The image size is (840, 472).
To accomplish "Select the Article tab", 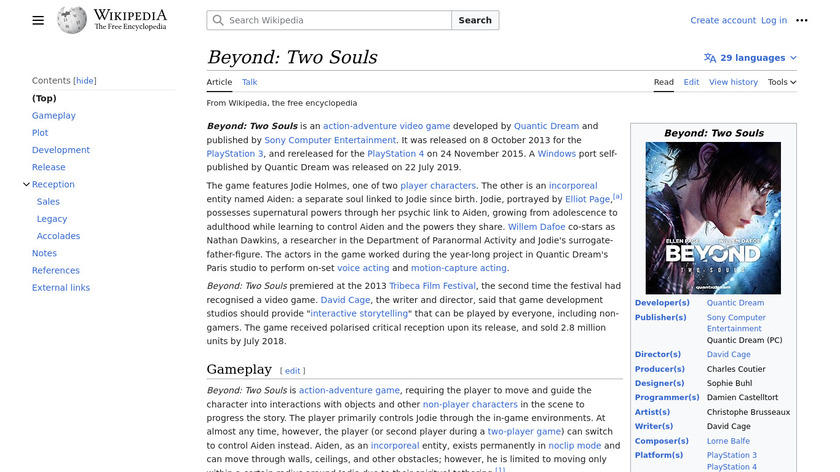I will (x=219, y=82).
